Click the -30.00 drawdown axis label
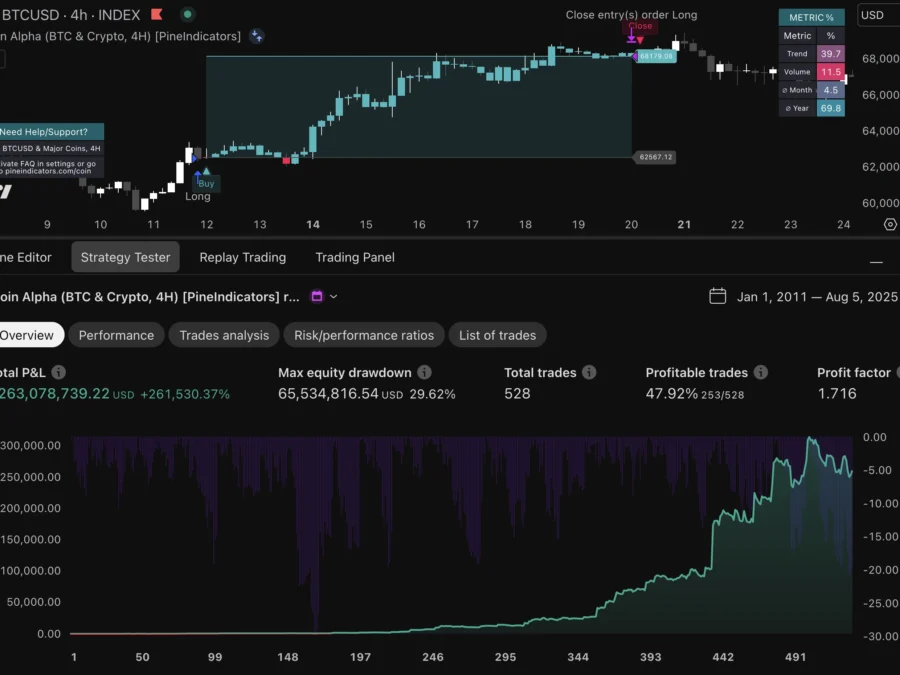 880,636
